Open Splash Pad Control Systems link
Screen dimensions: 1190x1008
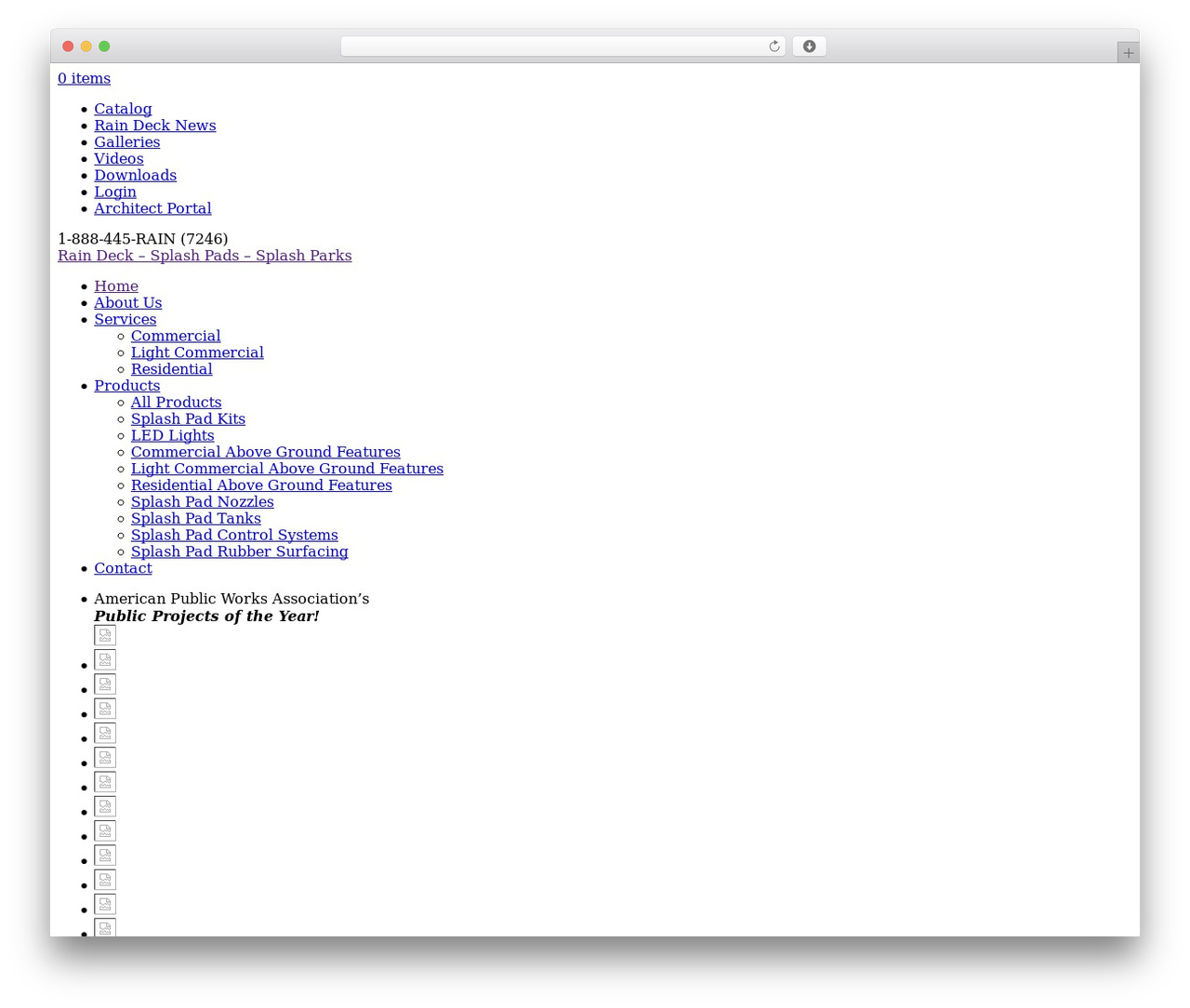pyautogui.click(x=234, y=537)
